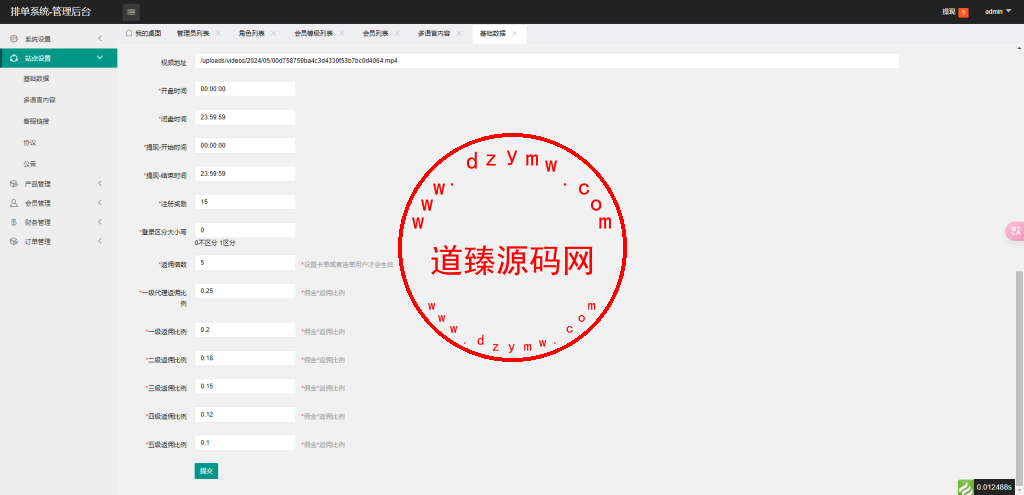Click the 产品管理 box icon
The width and height of the screenshot is (1024, 495).
(14, 184)
